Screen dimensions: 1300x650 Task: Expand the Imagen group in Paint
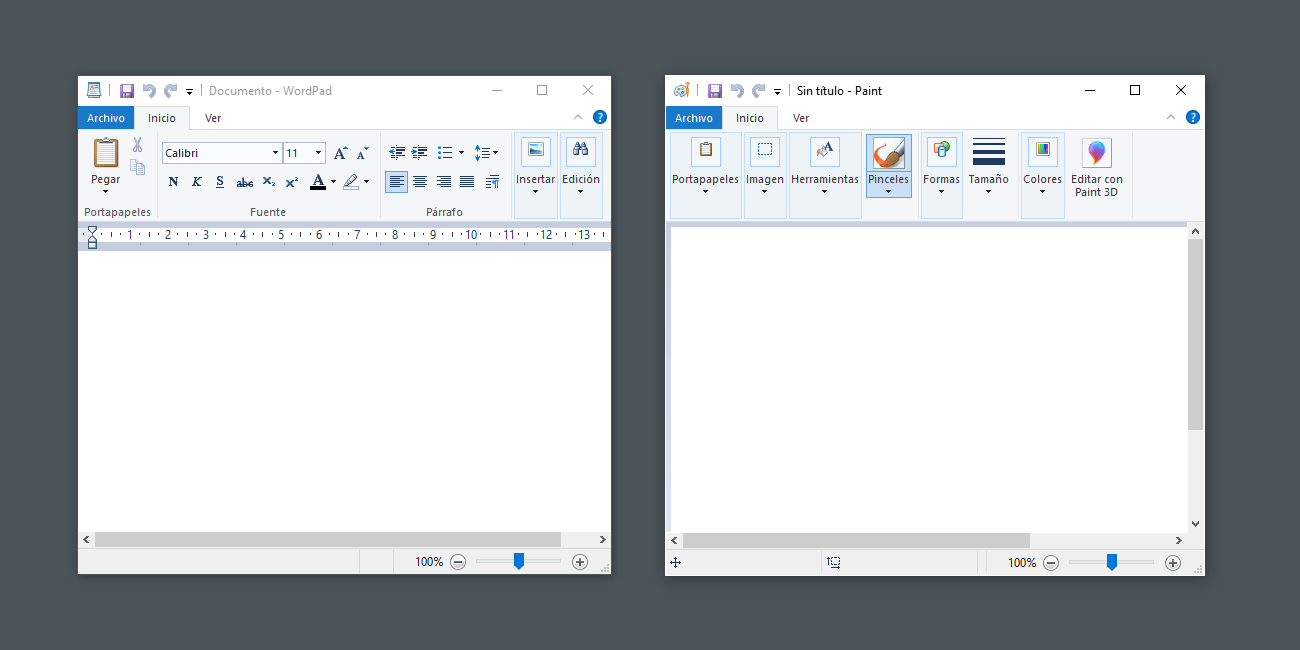pyautogui.click(x=765, y=176)
